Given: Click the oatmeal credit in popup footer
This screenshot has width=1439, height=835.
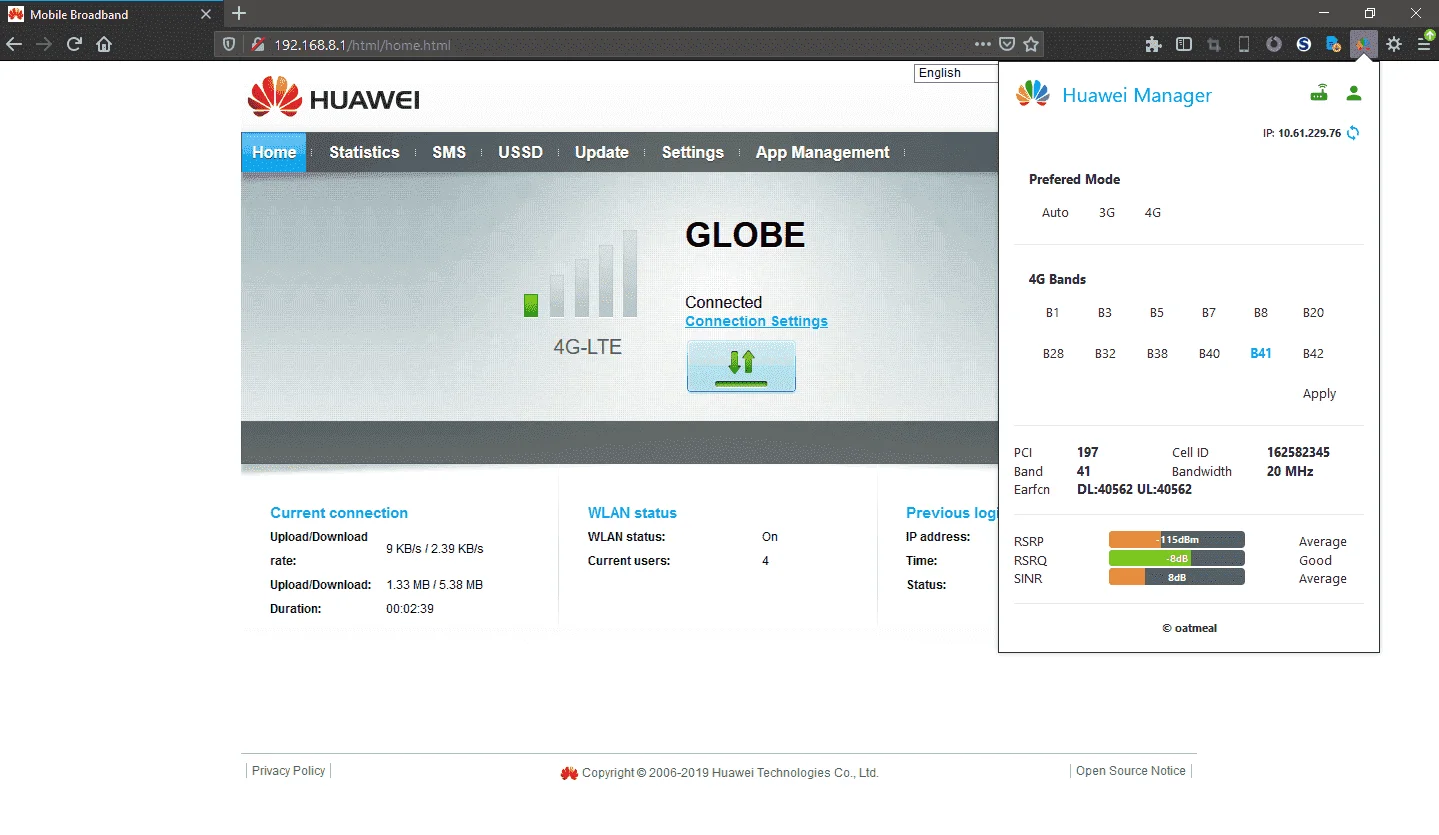Looking at the screenshot, I should click(x=1189, y=628).
